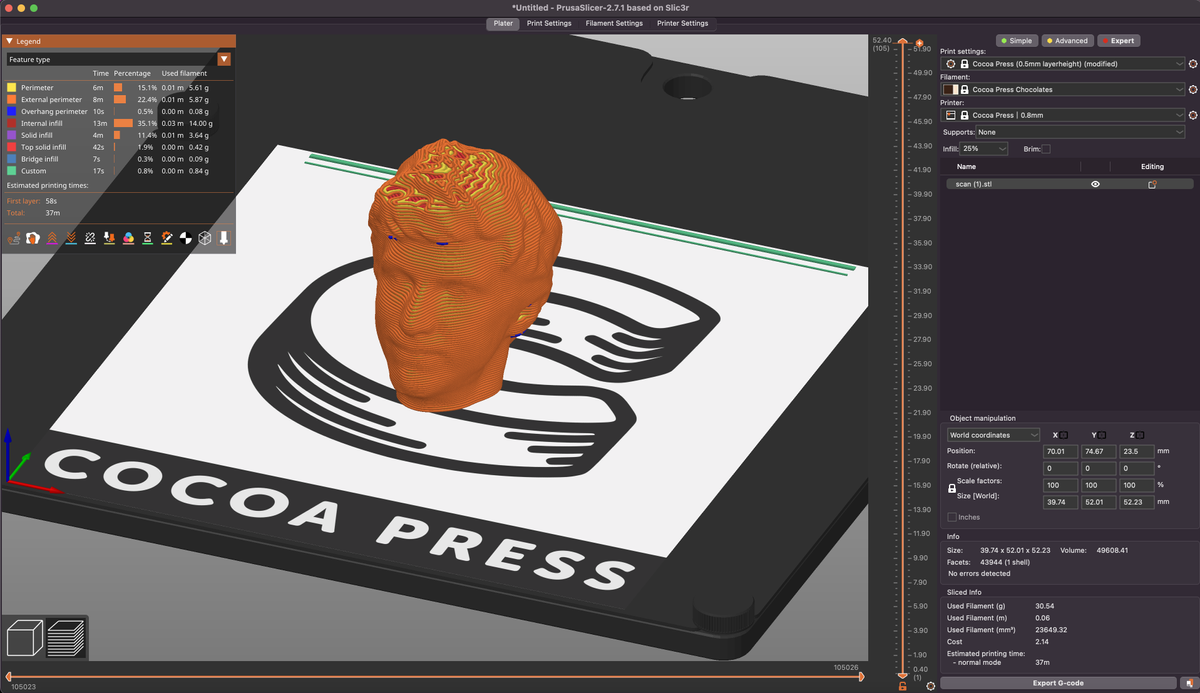Open the Filament Settings tab
The width and height of the screenshot is (1200, 693).
[614, 23]
